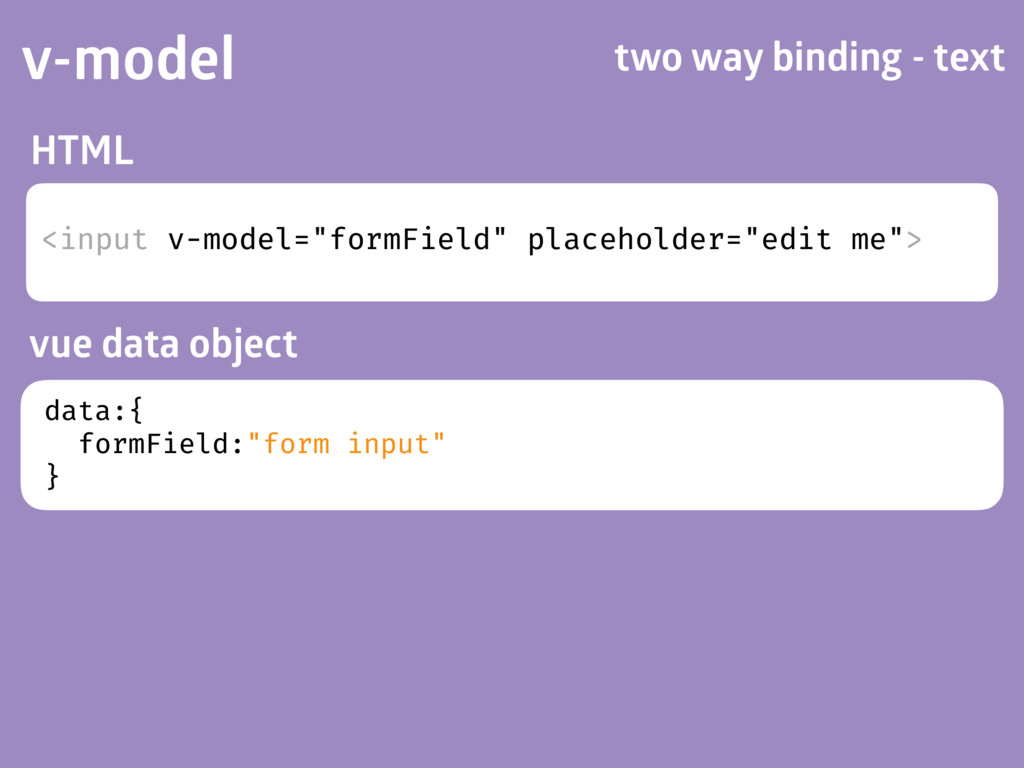Click the word 'me' inside placeholder value
The height and width of the screenshot is (768, 1024).
coord(869,240)
